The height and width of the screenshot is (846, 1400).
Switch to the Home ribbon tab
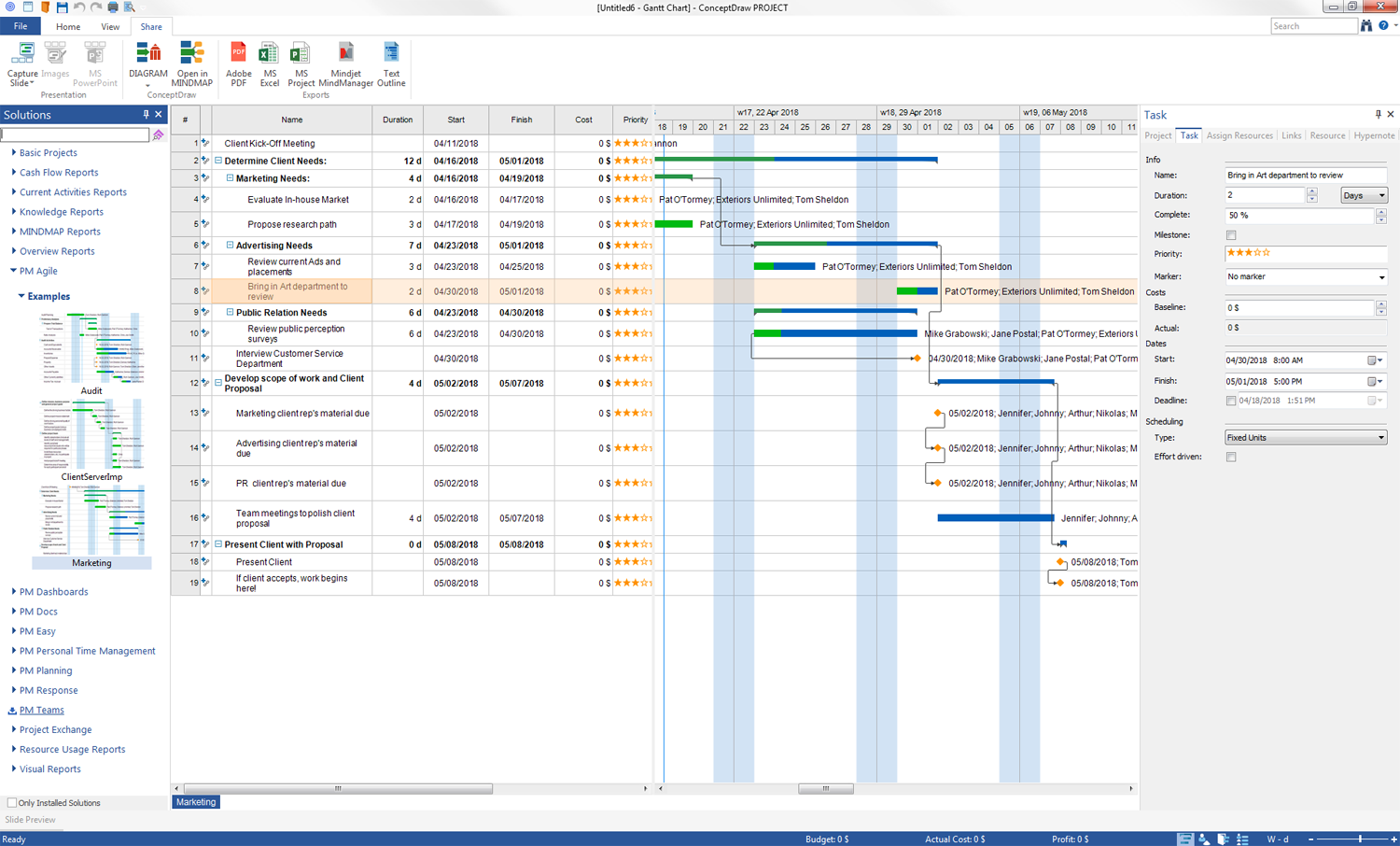tap(68, 27)
